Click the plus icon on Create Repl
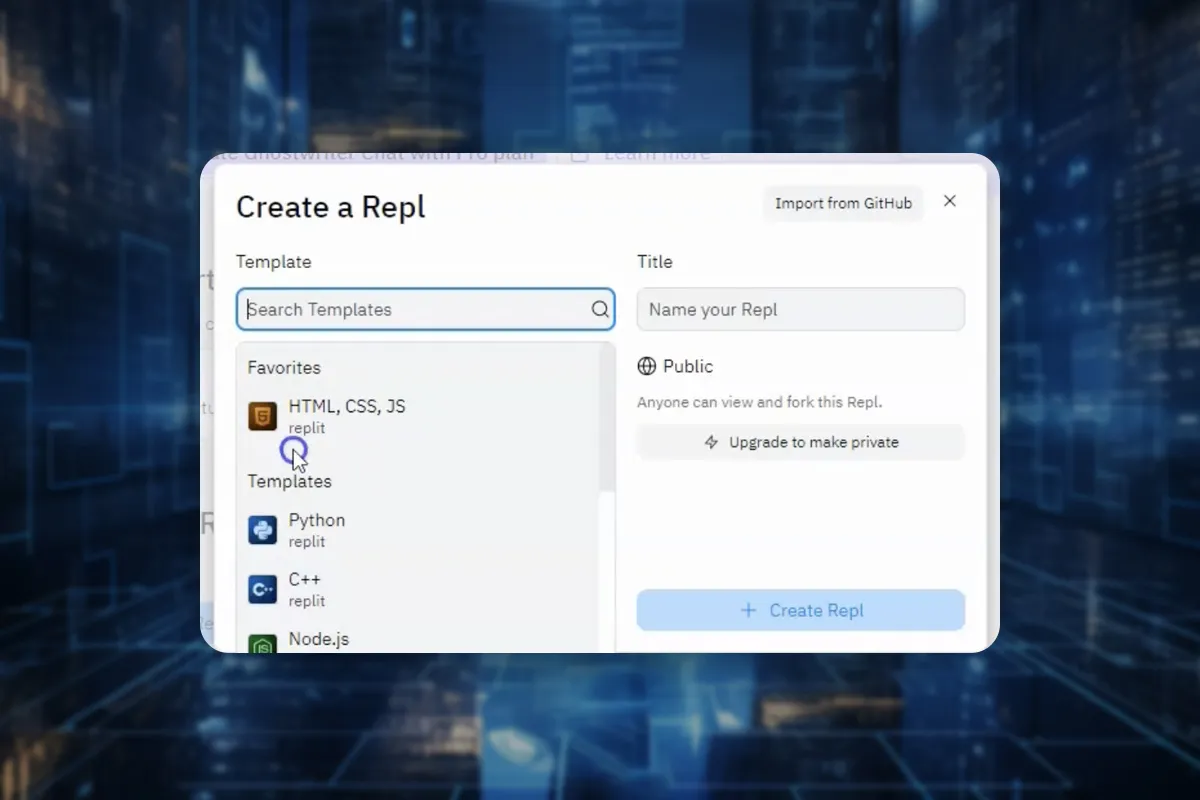The height and width of the screenshot is (800, 1200). (748, 610)
